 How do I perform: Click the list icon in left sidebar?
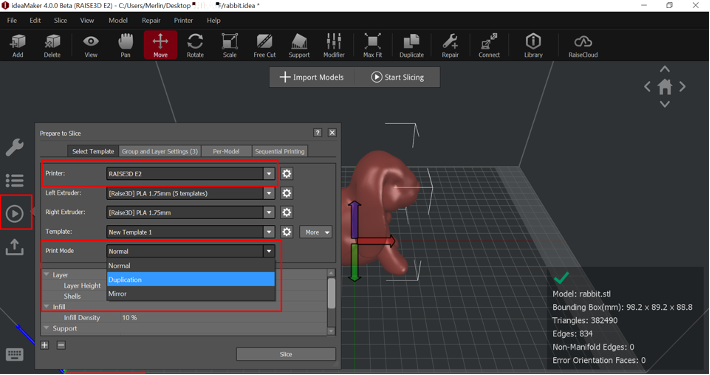[14, 181]
